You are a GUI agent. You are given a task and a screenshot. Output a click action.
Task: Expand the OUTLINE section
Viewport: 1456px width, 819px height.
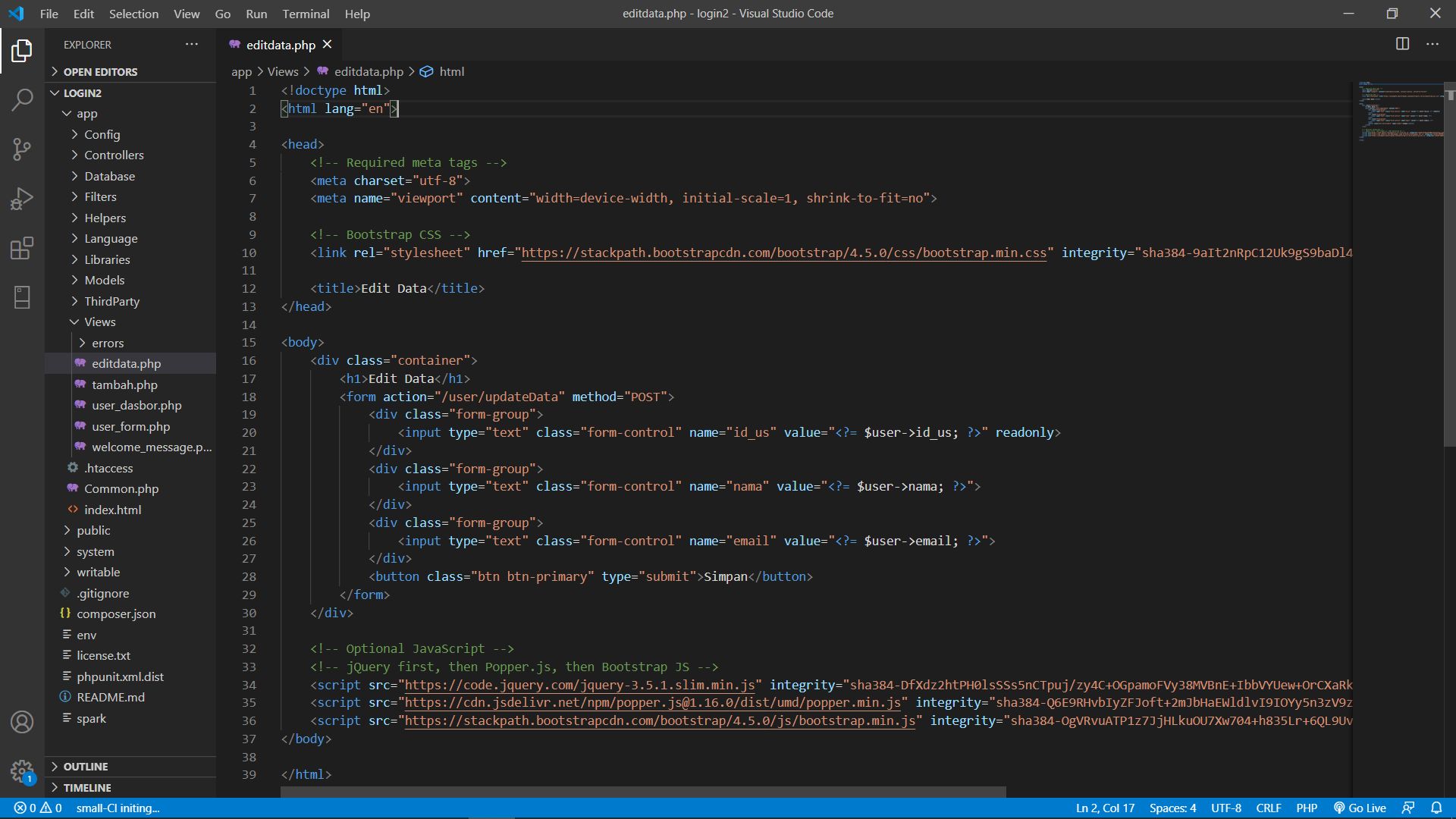pos(85,767)
